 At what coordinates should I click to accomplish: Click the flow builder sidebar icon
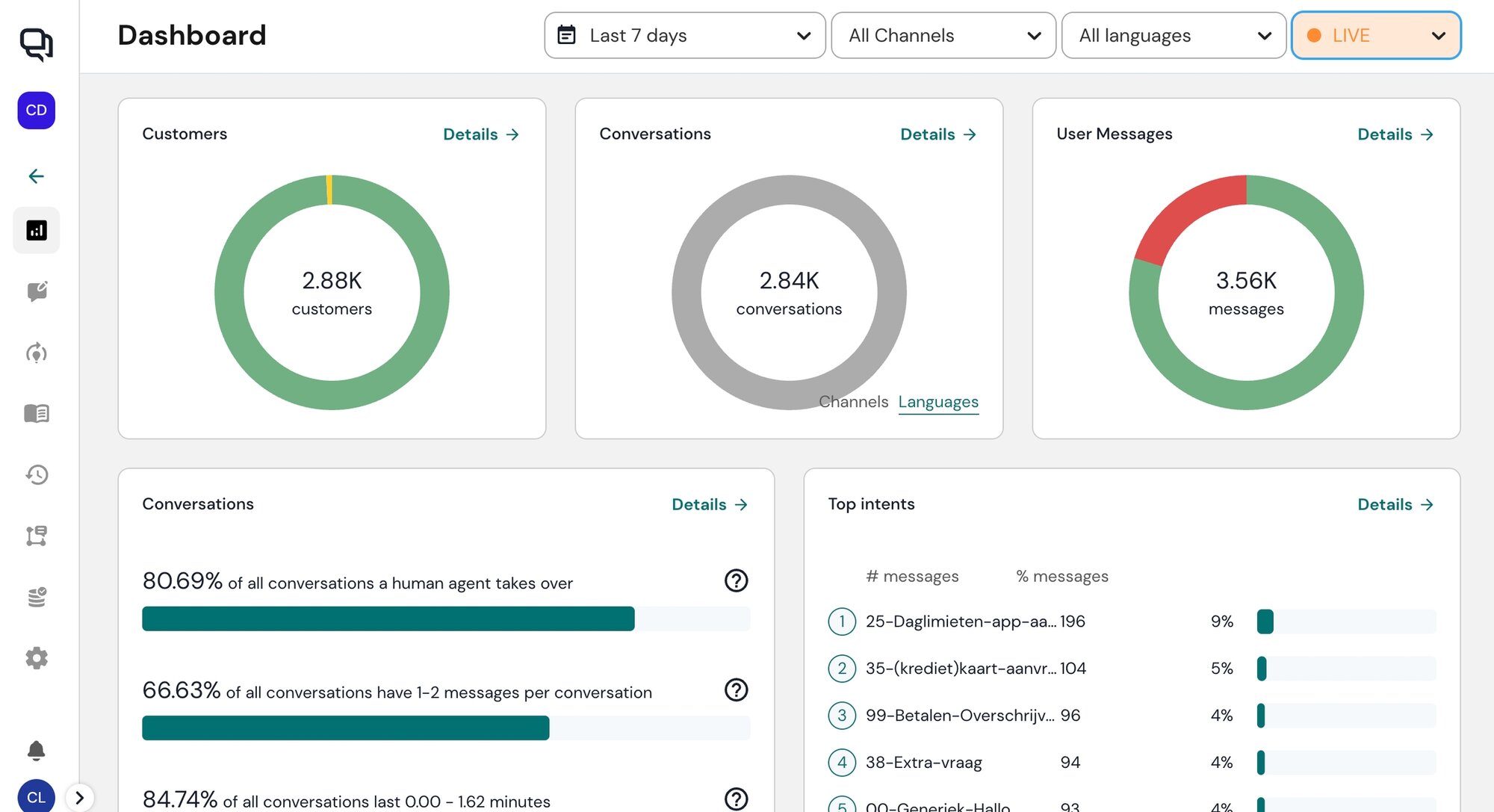(36, 536)
